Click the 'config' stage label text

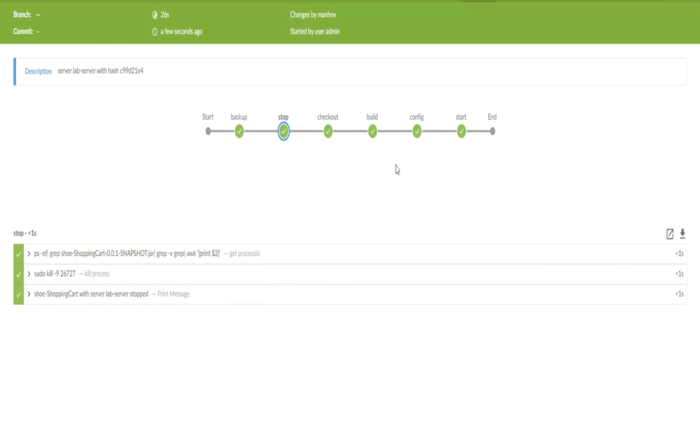click(x=417, y=117)
